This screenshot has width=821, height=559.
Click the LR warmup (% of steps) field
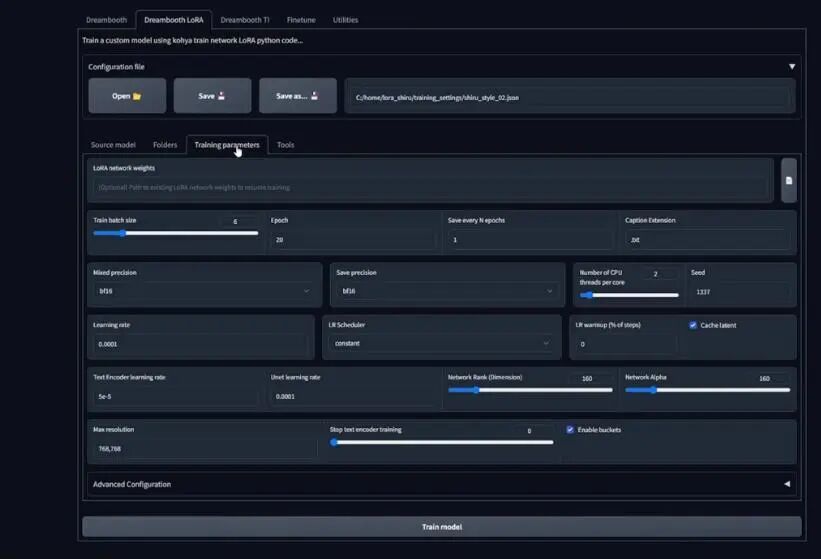[x=626, y=344]
